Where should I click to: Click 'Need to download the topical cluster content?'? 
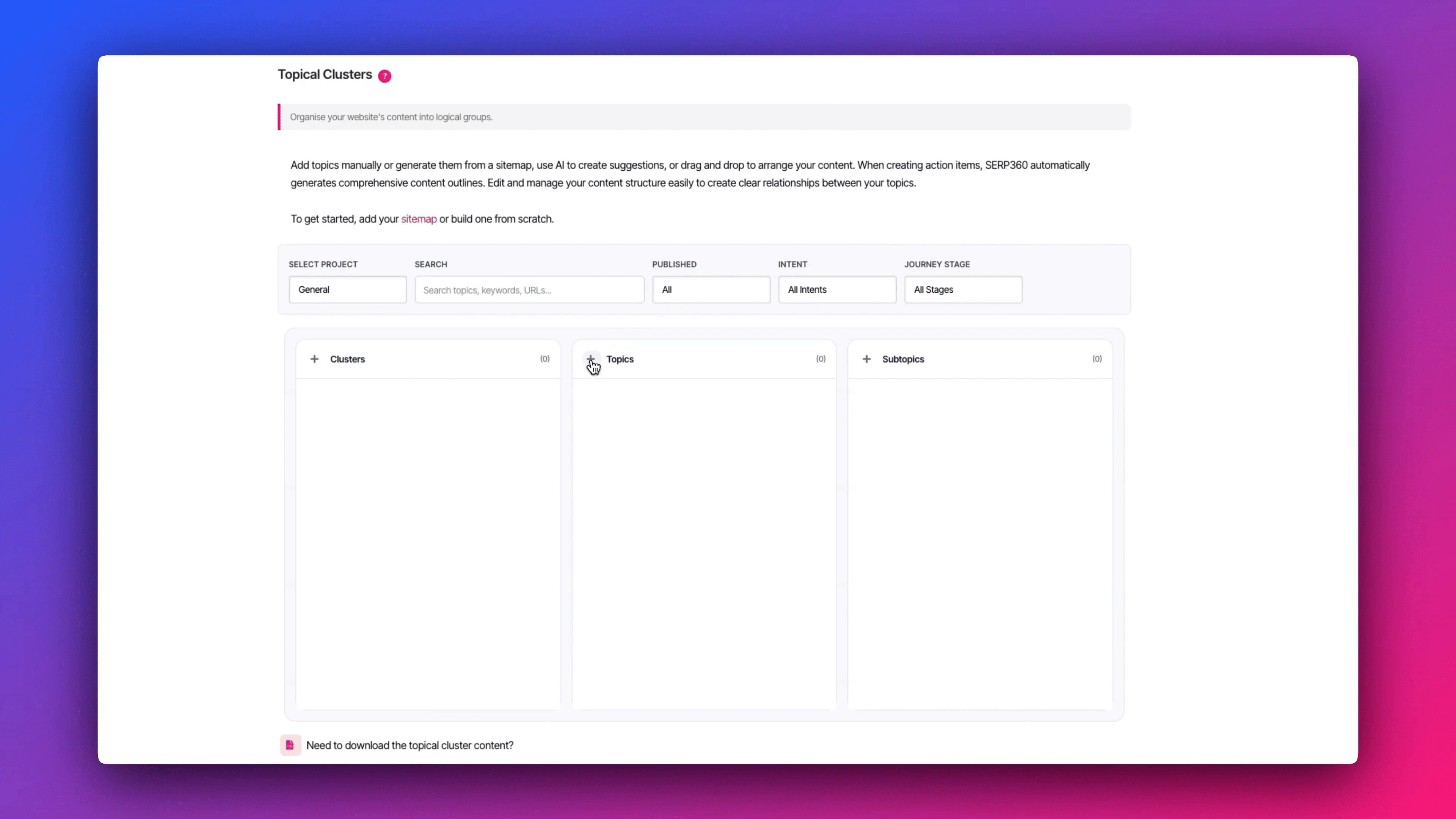click(x=409, y=745)
